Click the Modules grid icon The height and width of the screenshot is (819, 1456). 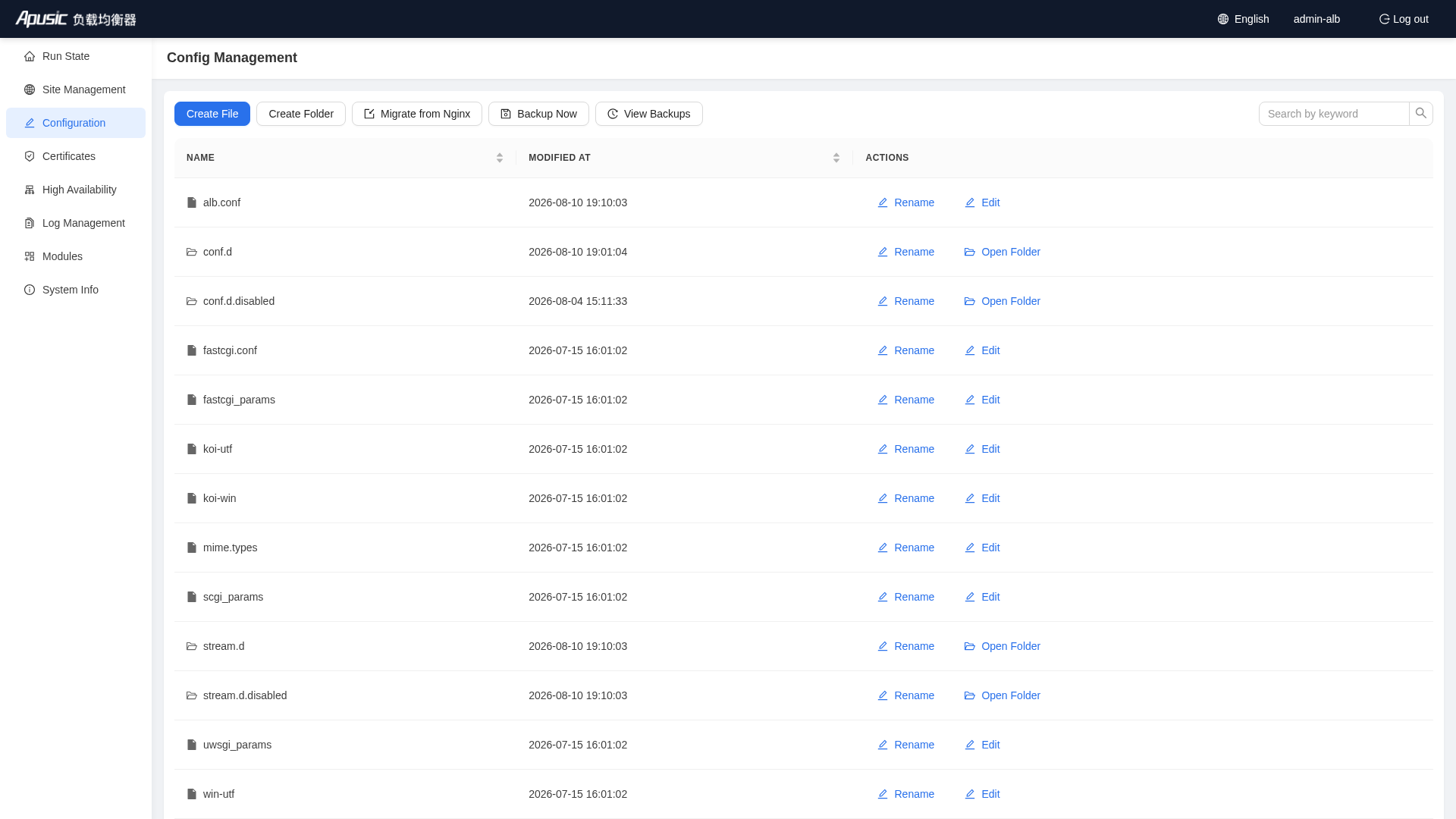(30, 256)
